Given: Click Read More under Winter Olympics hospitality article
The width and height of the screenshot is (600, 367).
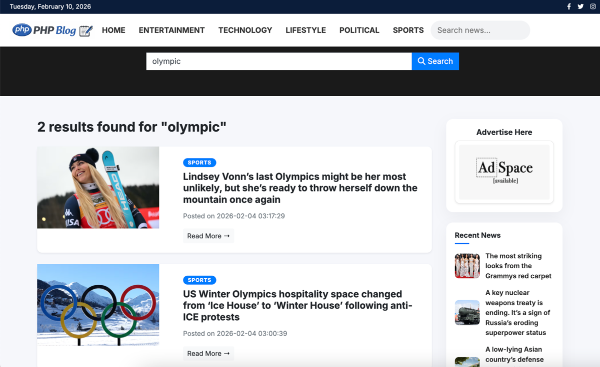Looking at the screenshot, I should [x=208, y=354].
